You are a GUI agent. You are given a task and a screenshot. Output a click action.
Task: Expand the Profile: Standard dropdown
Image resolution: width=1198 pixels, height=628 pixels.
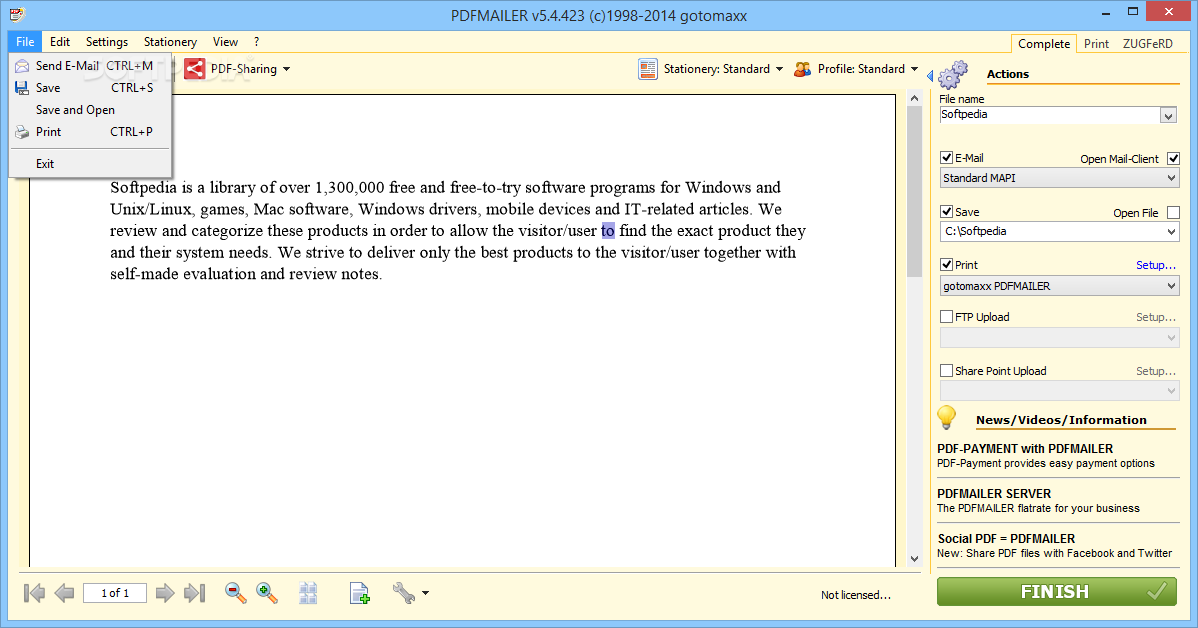[x=914, y=69]
